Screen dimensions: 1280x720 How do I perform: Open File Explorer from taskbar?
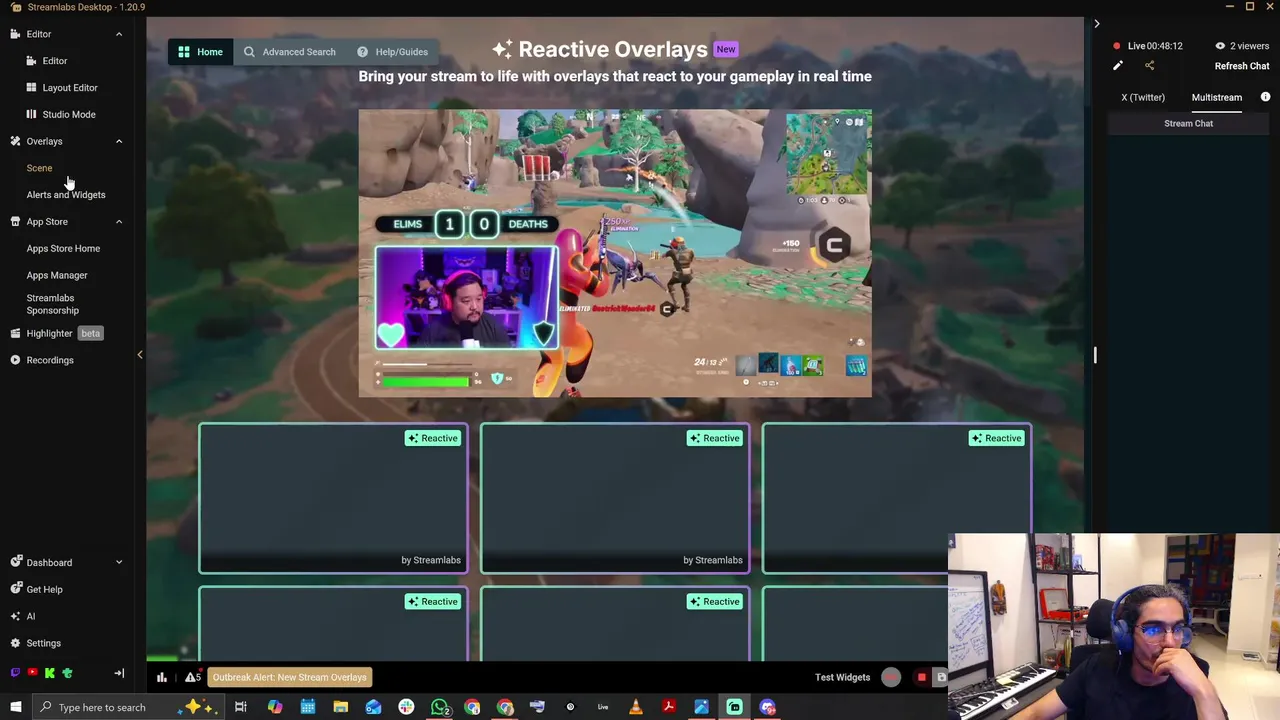[340, 707]
